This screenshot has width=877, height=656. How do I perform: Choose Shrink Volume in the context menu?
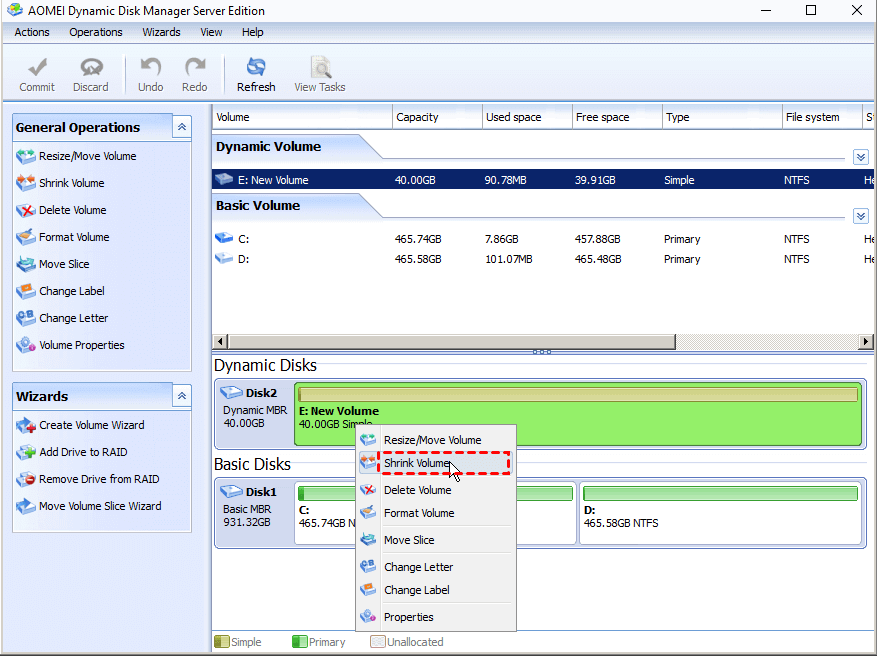click(418, 464)
